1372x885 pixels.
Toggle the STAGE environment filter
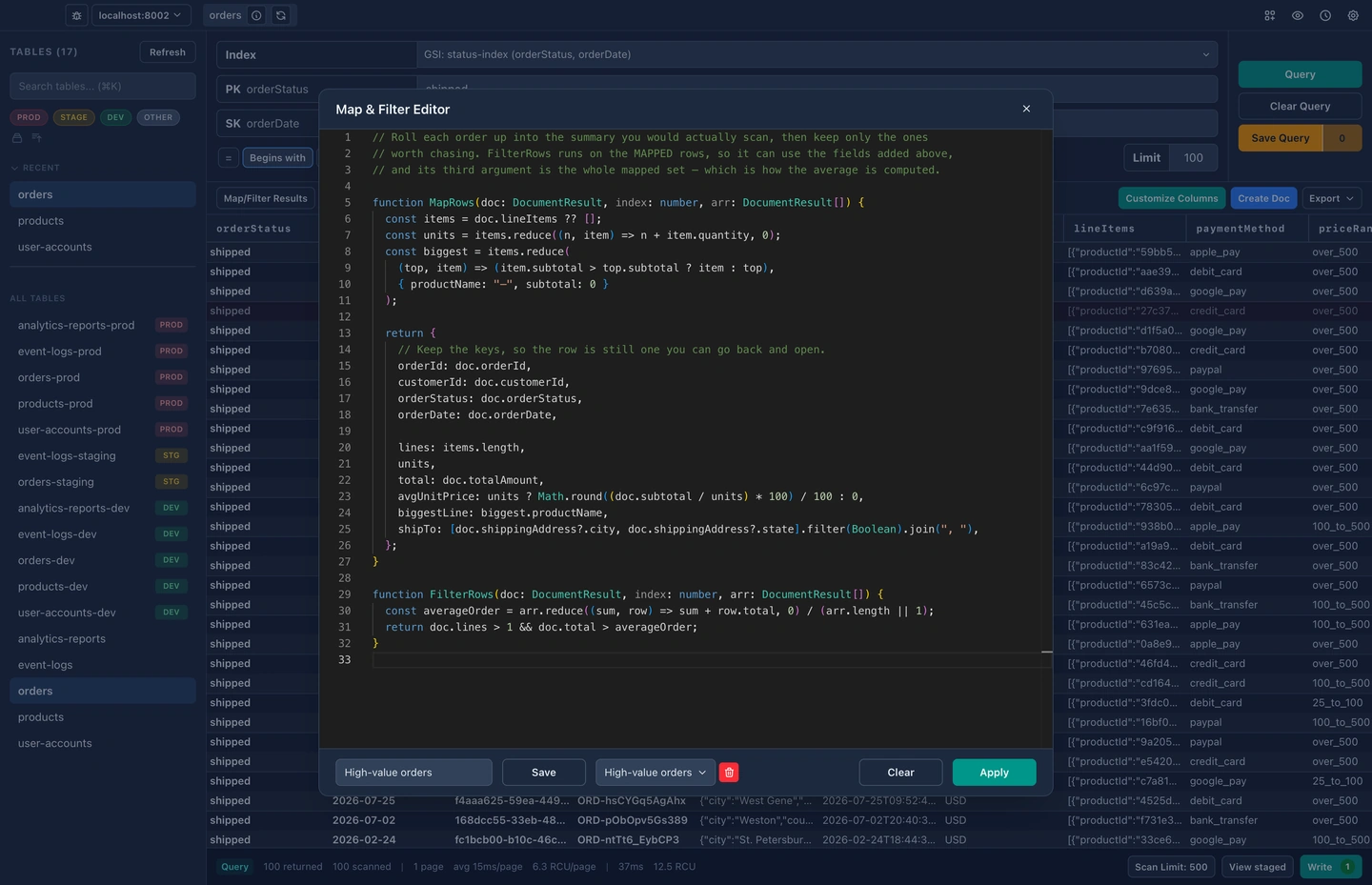coord(73,117)
